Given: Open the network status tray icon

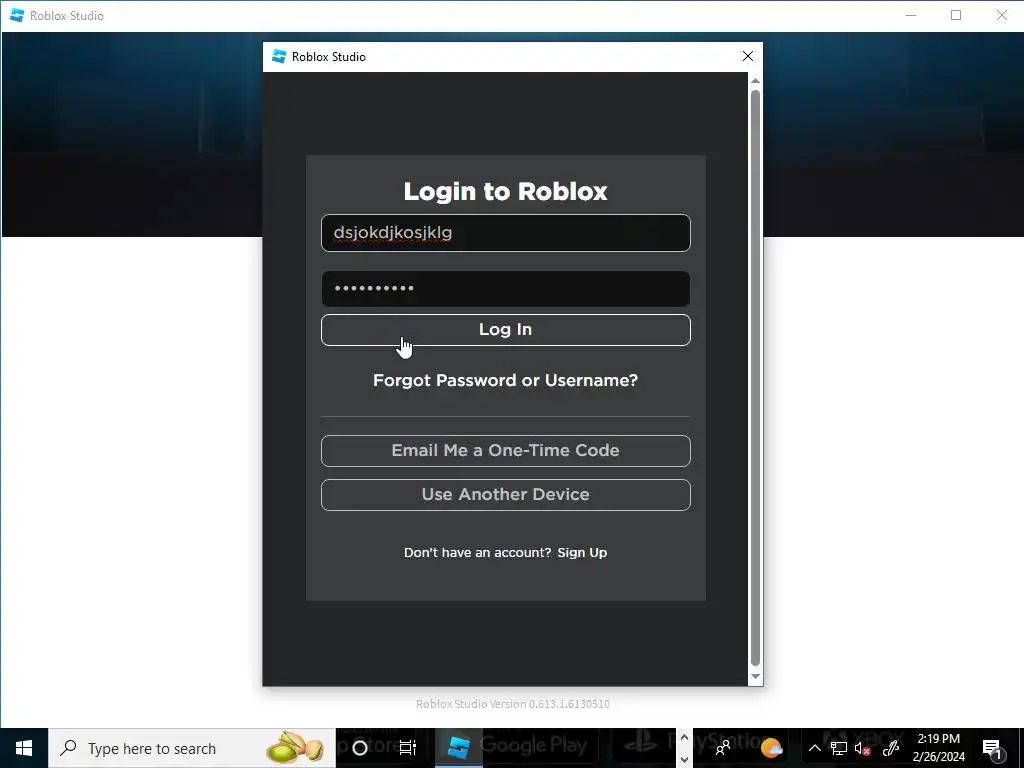Looking at the screenshot, I should [x=839, y=748].
